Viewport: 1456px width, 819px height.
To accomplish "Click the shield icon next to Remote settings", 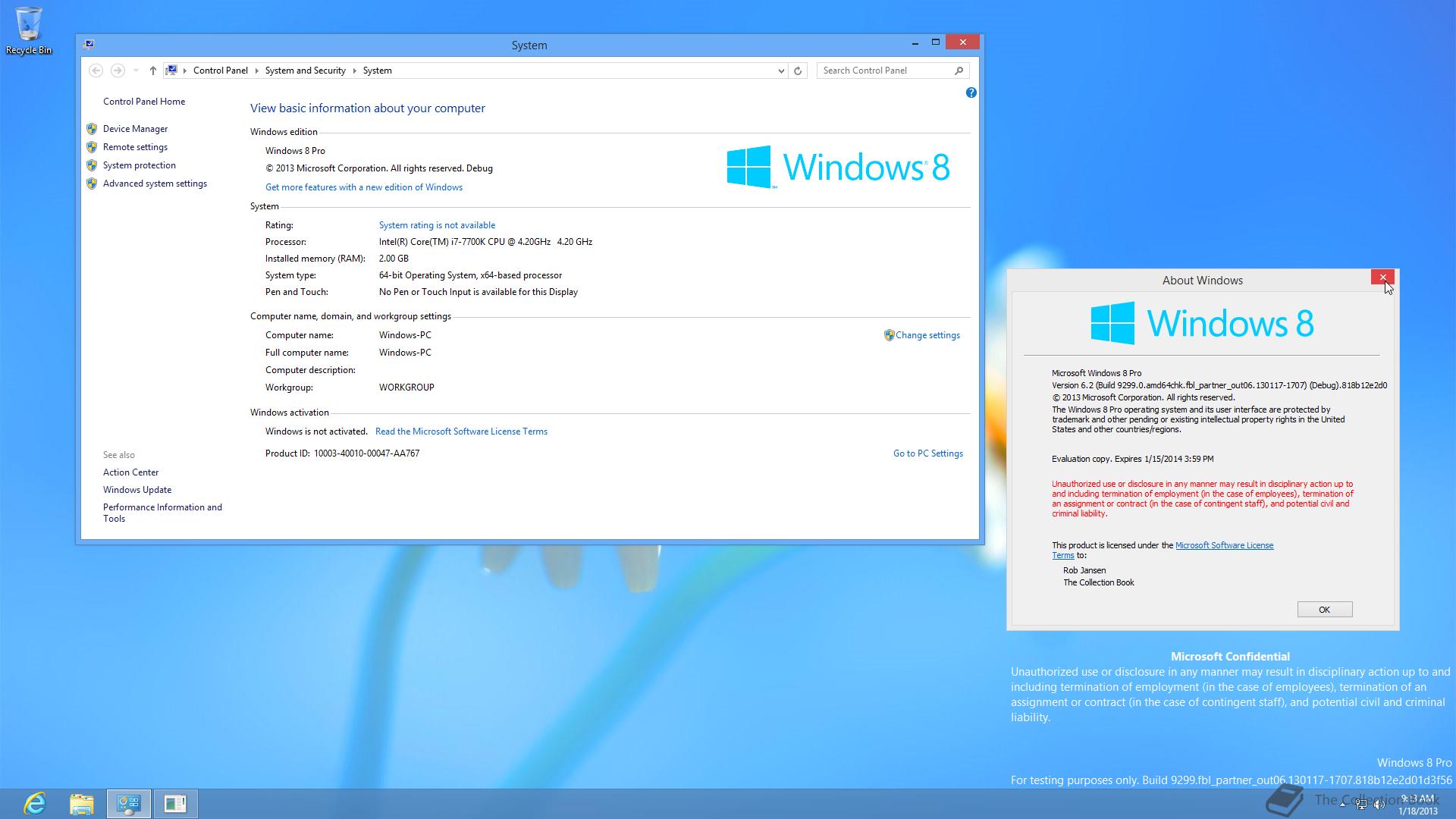I will [92, 147].
